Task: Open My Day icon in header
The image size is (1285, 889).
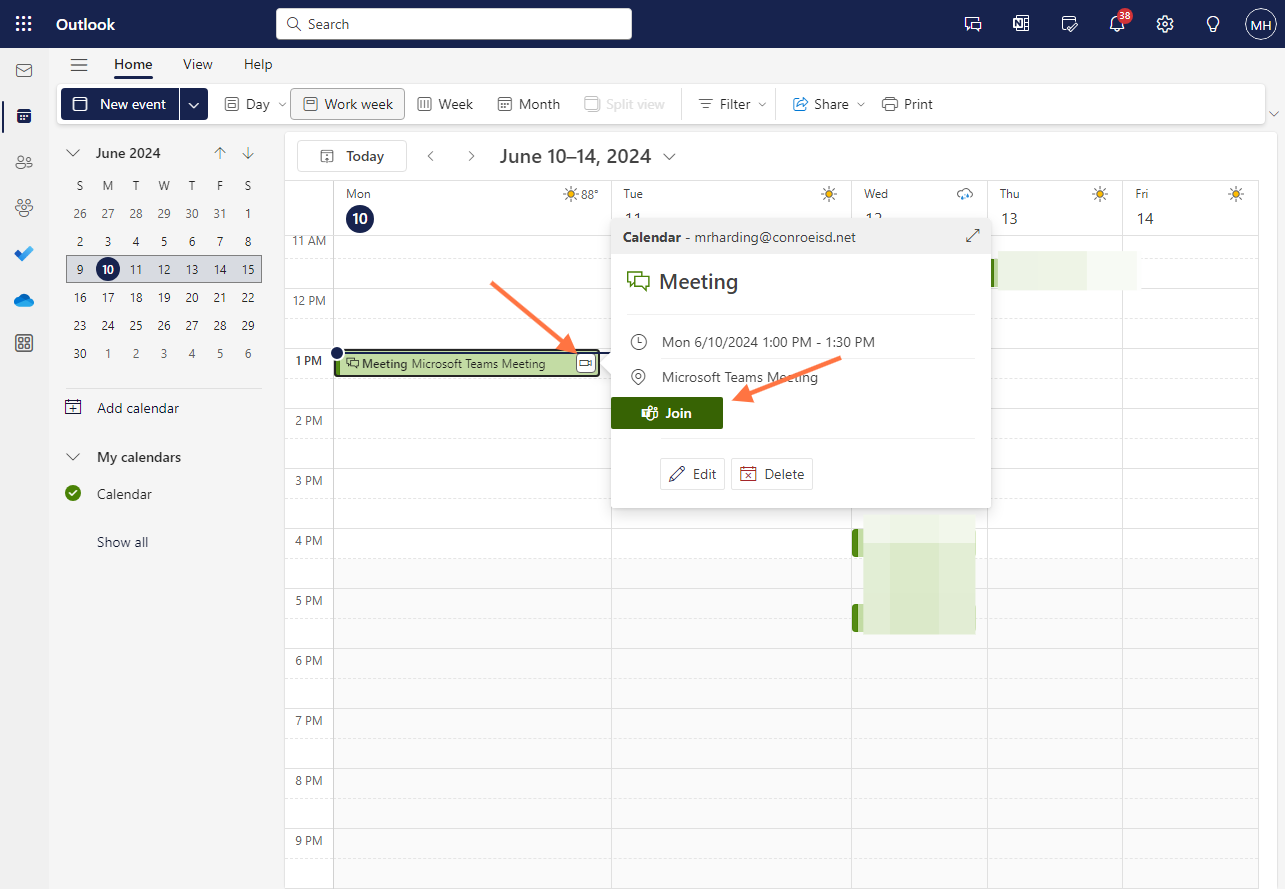Action: [1069, 24]
